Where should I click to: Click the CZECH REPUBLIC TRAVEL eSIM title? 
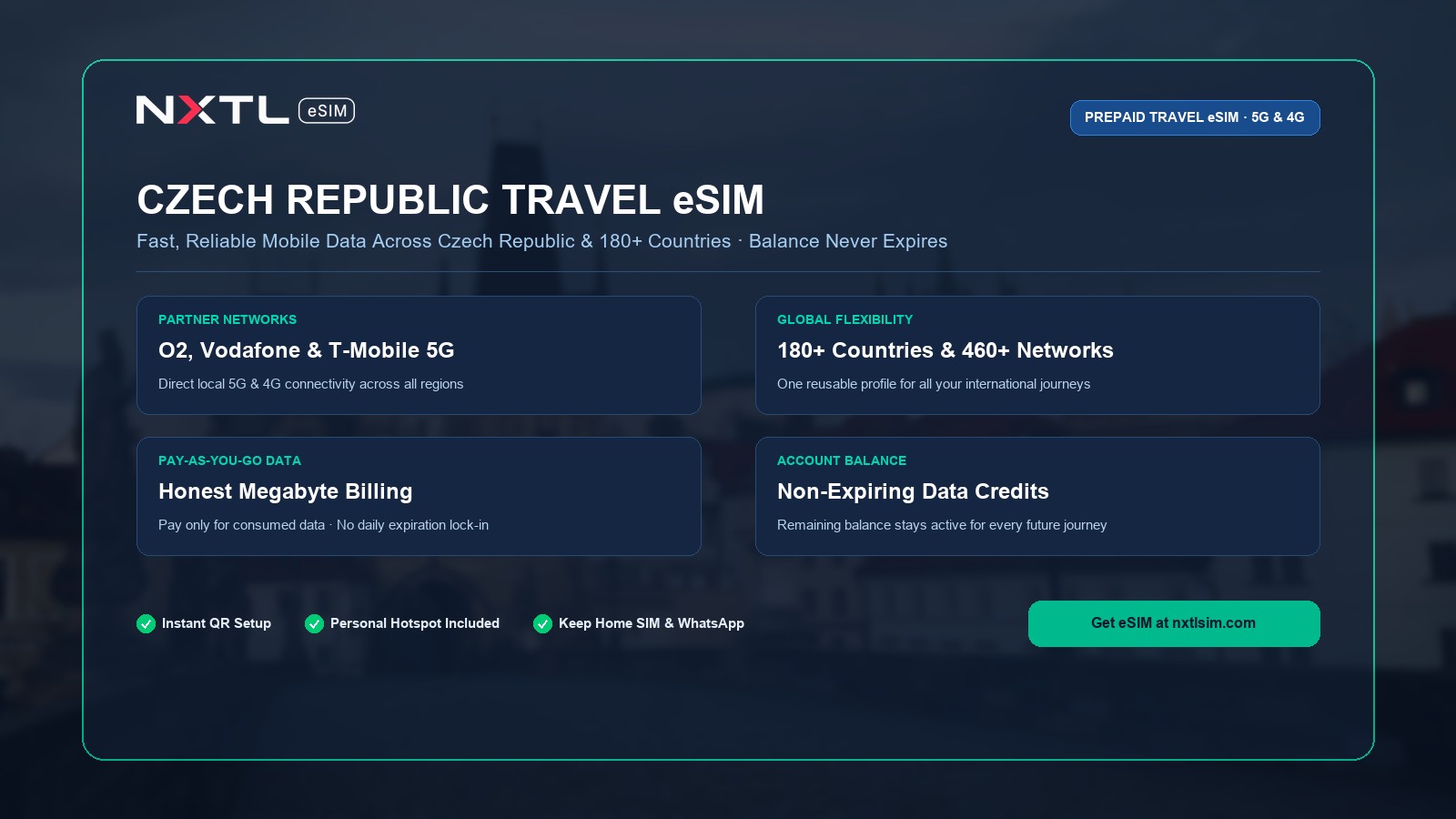(450, 200)
